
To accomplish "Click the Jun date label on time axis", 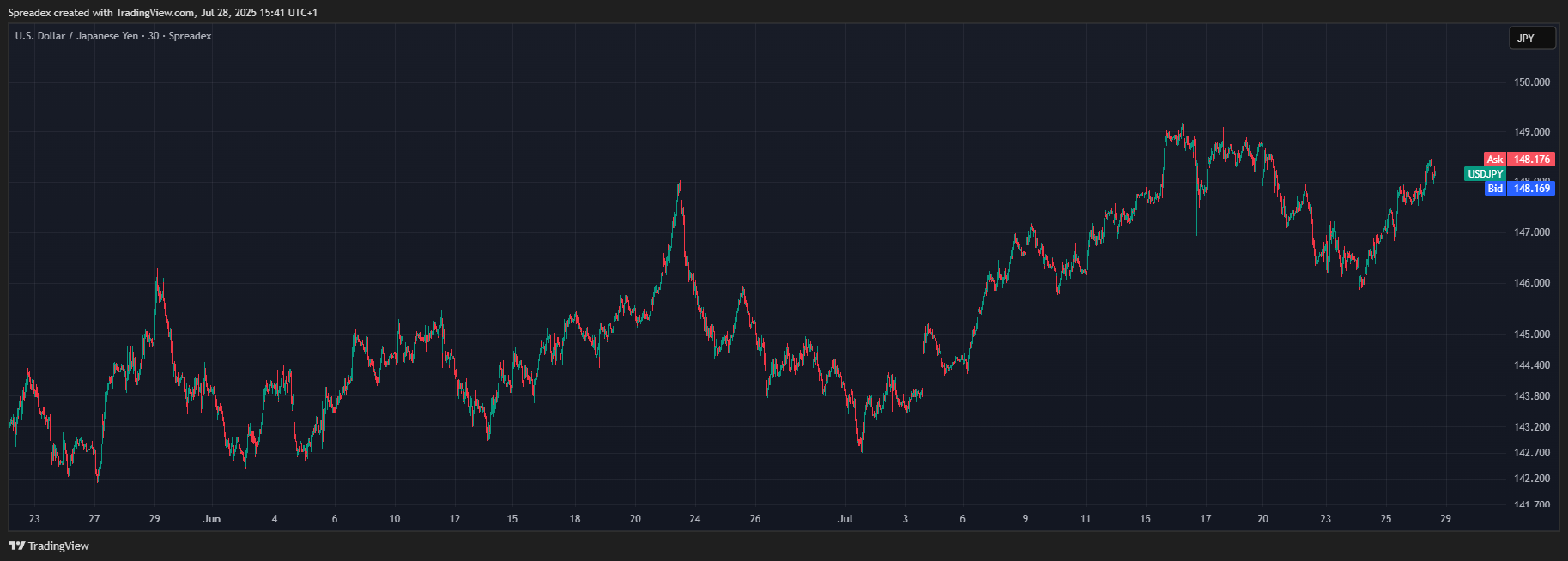I will 212,519.
